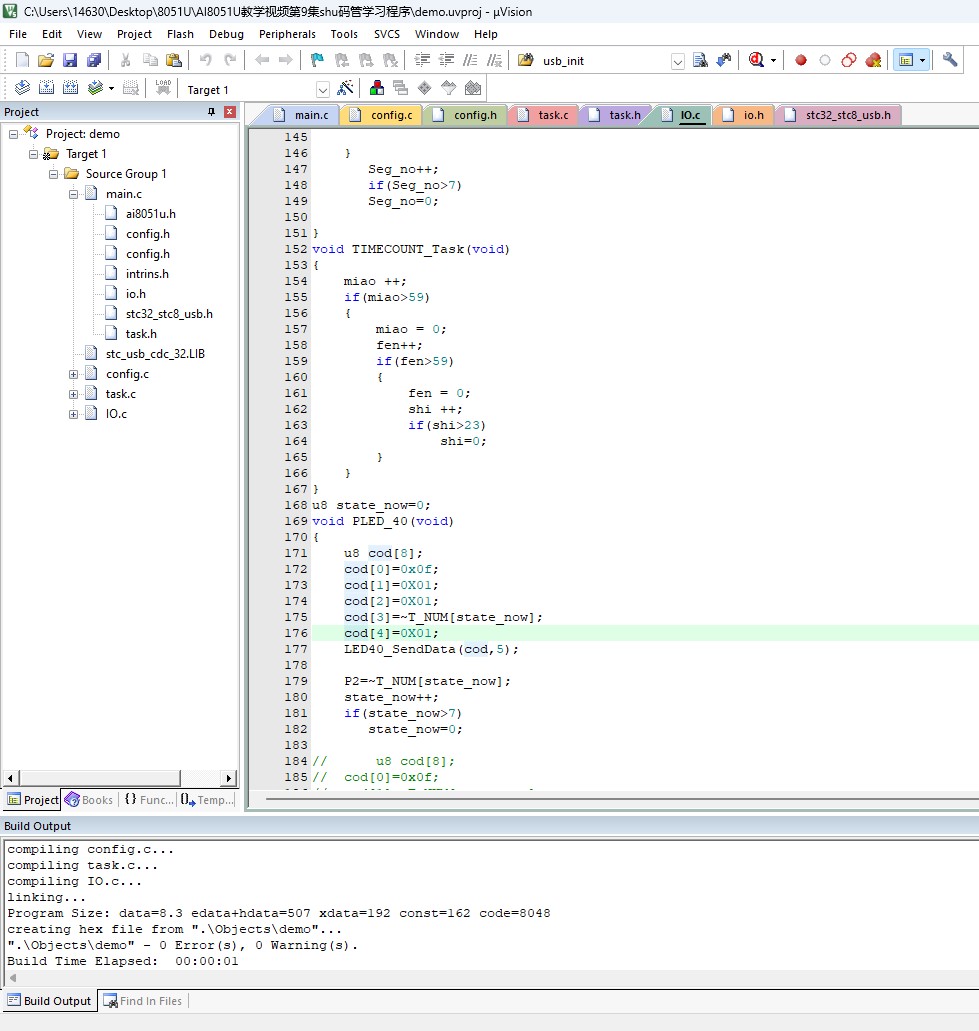This screenshot has width=979, height=1031.
Task: Collapse the Project: demo tree node
Action: coord(13,134)
